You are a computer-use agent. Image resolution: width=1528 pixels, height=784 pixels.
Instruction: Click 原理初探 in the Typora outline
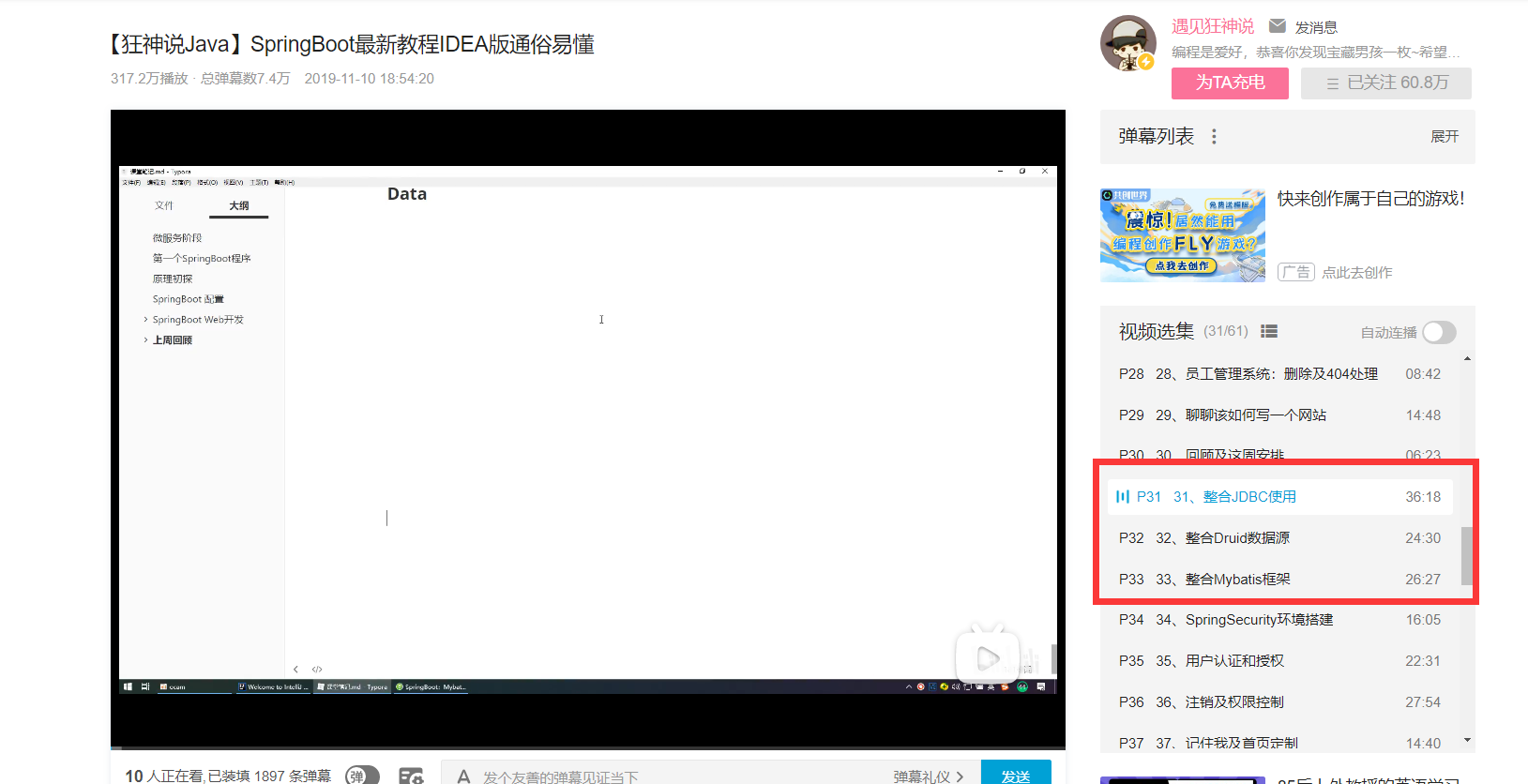(x=173, y=279)
